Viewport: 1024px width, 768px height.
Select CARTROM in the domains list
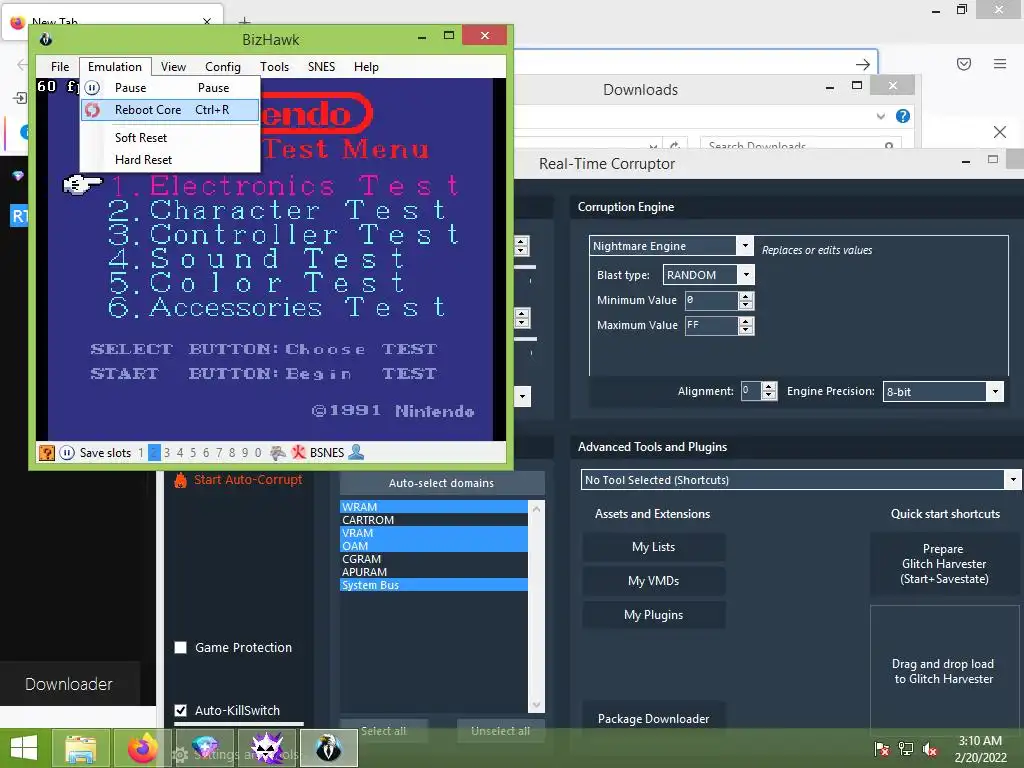point(434,520)
